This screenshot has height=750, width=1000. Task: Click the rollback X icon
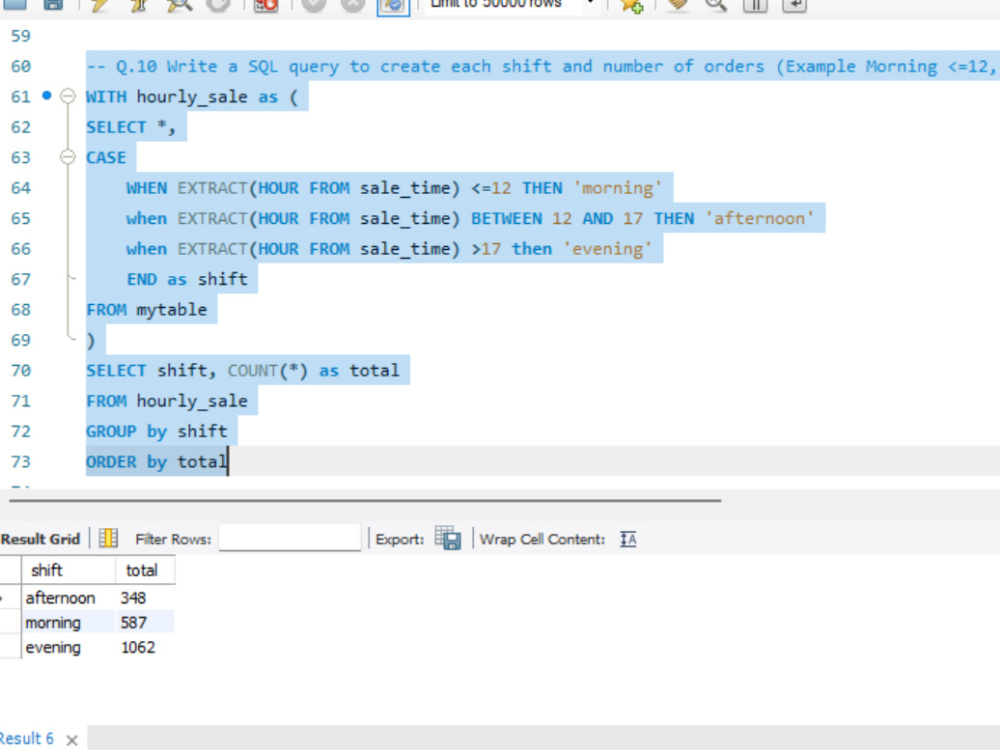tap(353, 4)
